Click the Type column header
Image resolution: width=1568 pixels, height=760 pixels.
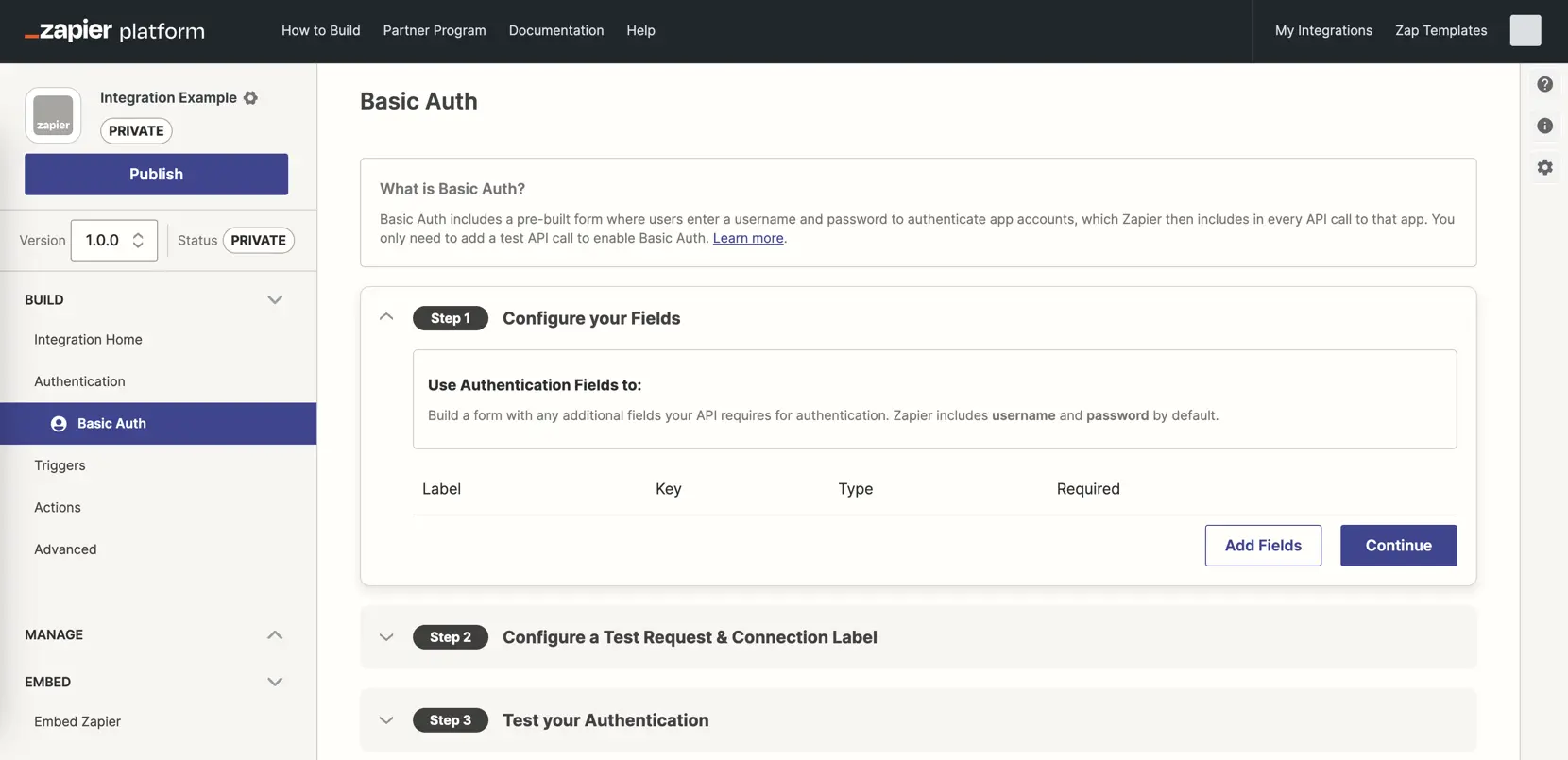(x=856, y=489)
